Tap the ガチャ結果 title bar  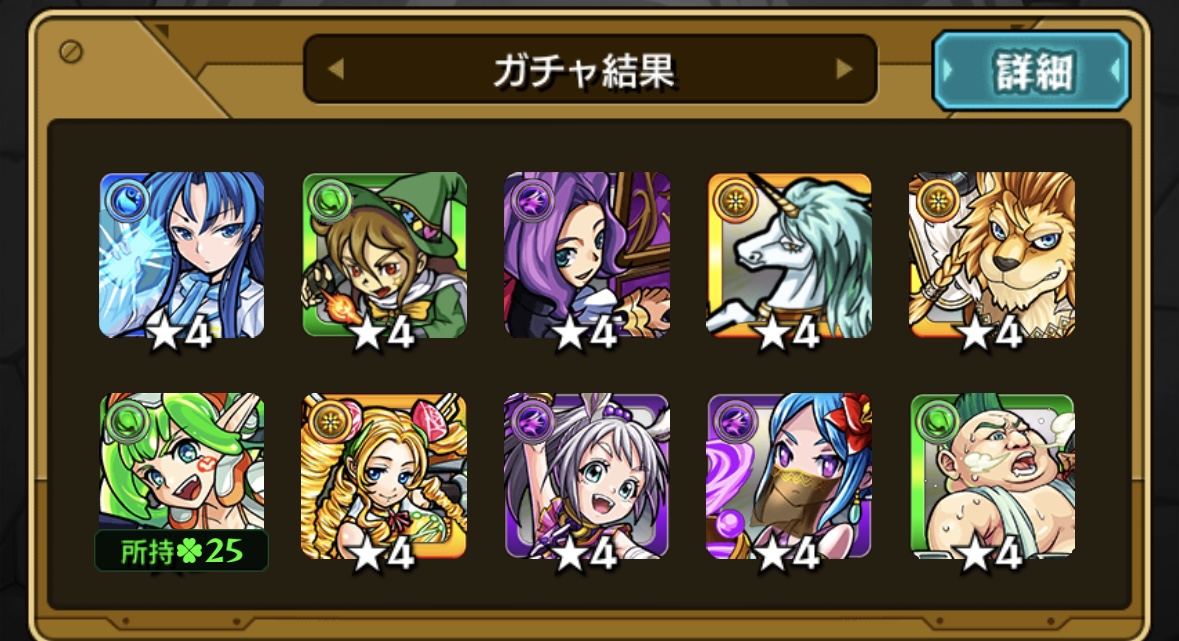click(x=590, y=69)
